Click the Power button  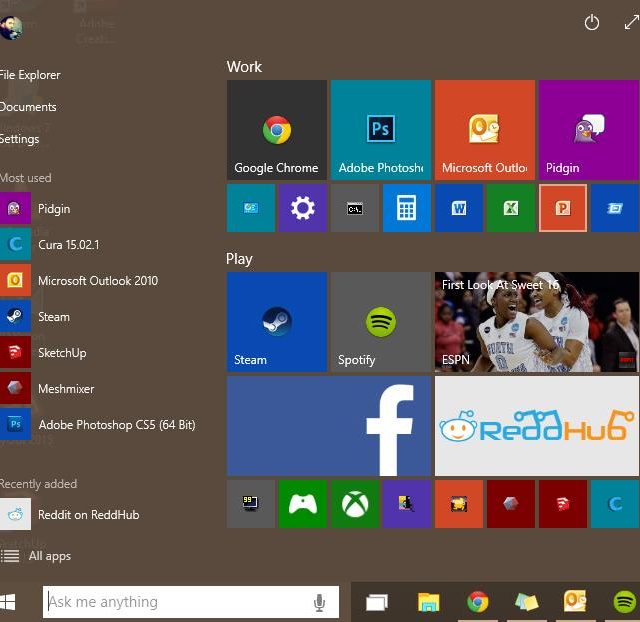[x=591, y=23]
